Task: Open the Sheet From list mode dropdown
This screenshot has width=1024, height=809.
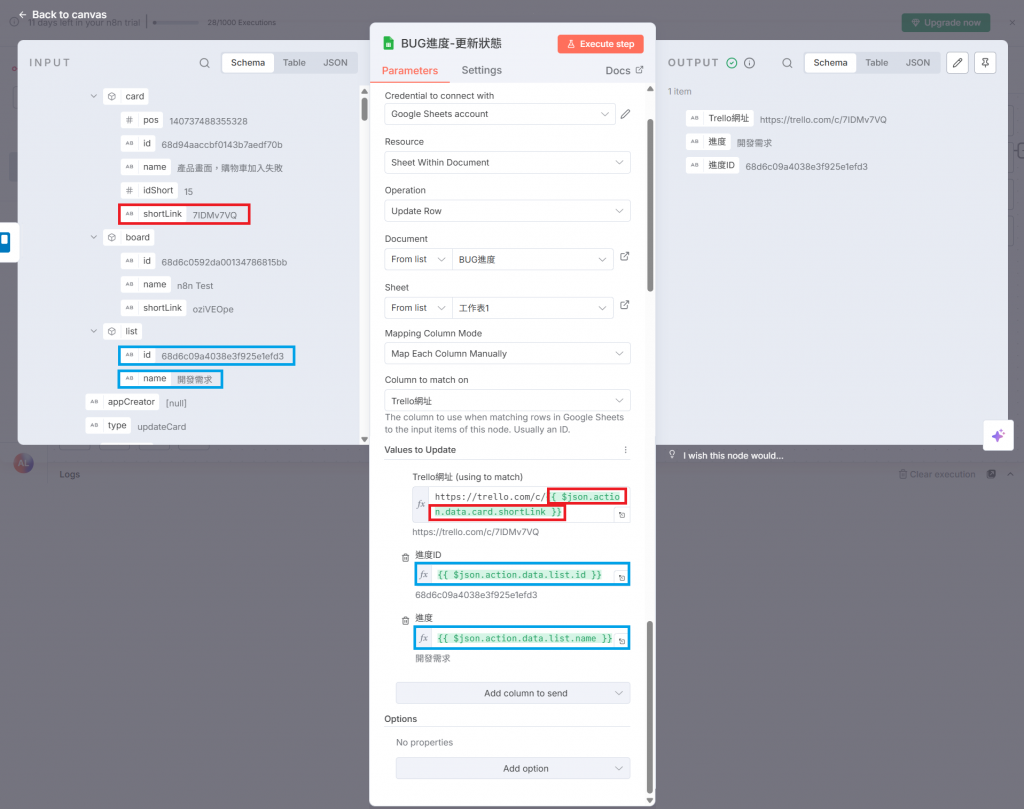Action: point(418,308)
